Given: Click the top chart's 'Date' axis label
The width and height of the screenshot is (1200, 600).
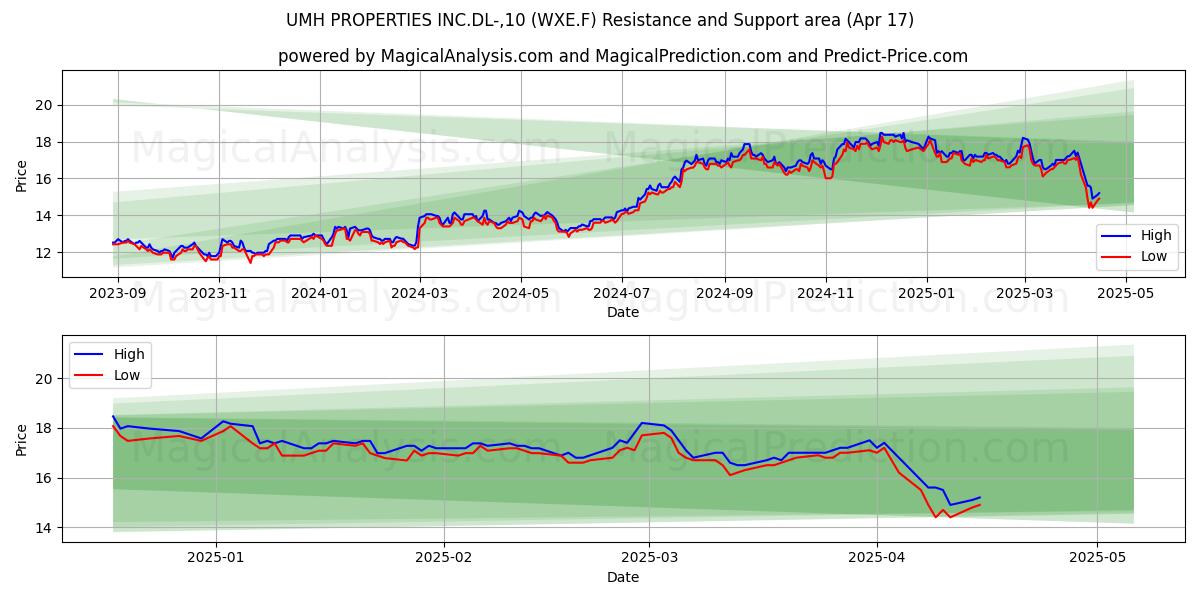Looking at the screenshot, I should click(622, 312).
